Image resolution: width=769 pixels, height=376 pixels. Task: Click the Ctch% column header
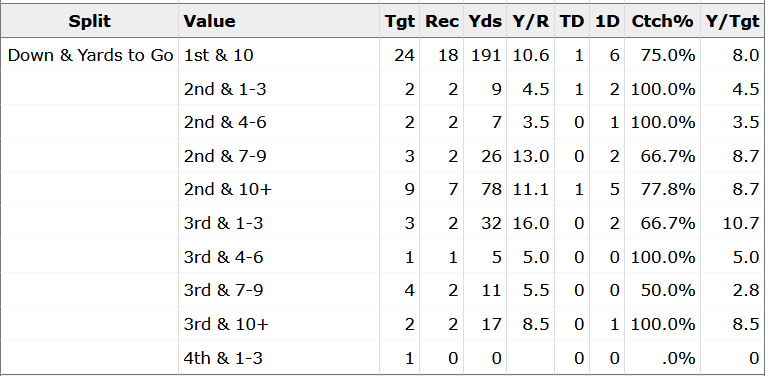pos(662,21)
